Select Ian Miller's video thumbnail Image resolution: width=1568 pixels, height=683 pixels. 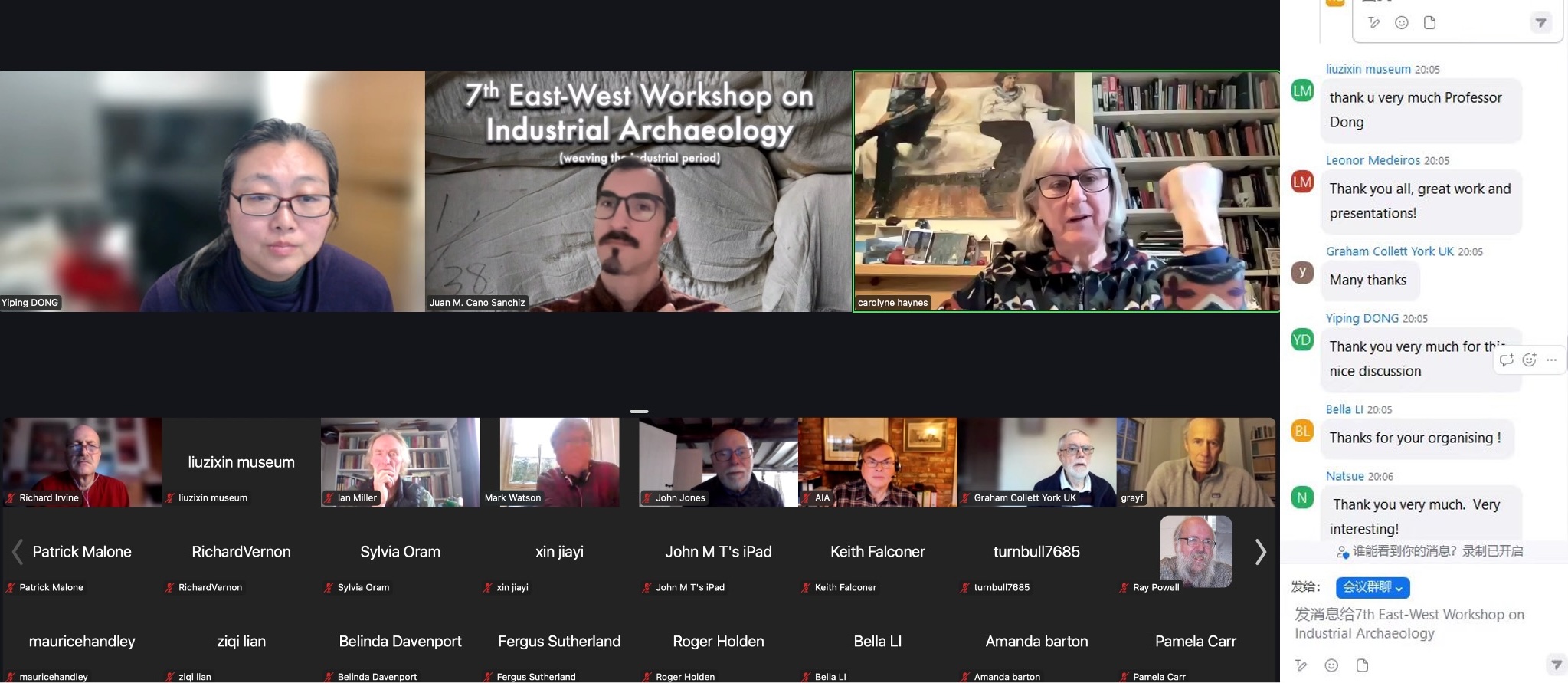coord(401,462)
